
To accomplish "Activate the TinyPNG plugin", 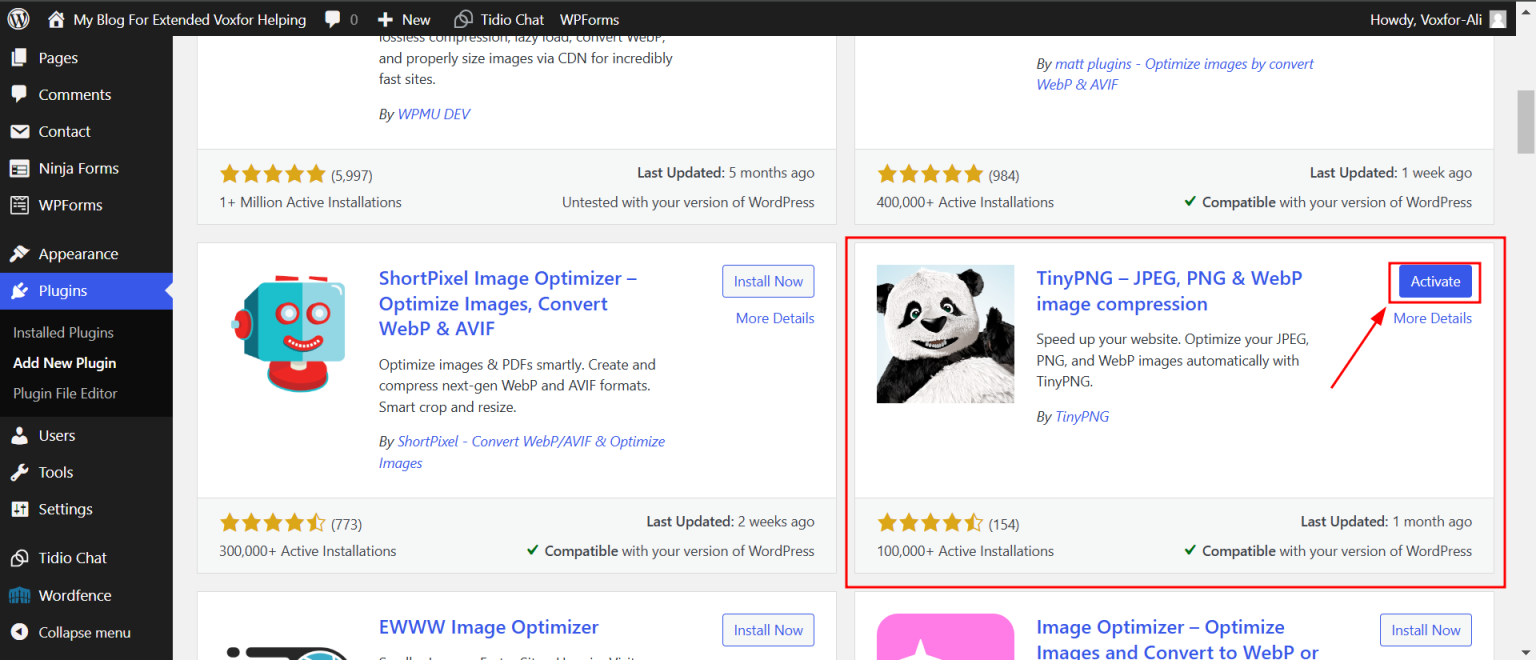I will pyautogui.click(x=1434, y=281).
